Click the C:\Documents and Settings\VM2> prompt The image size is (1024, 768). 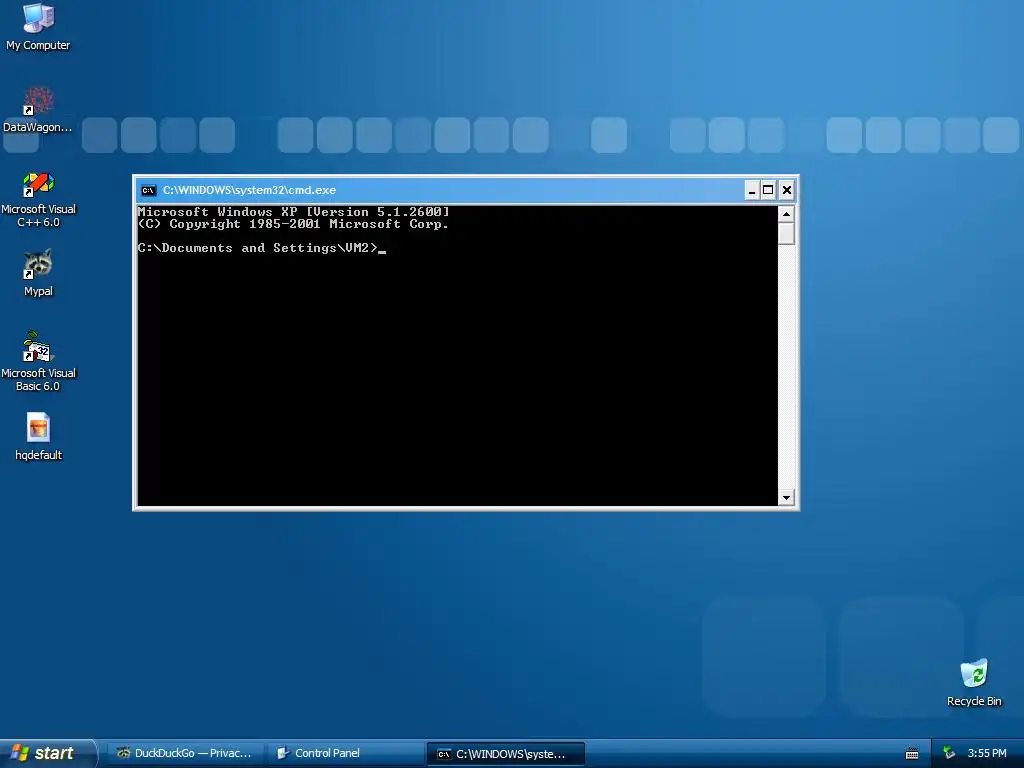[258, 248]
